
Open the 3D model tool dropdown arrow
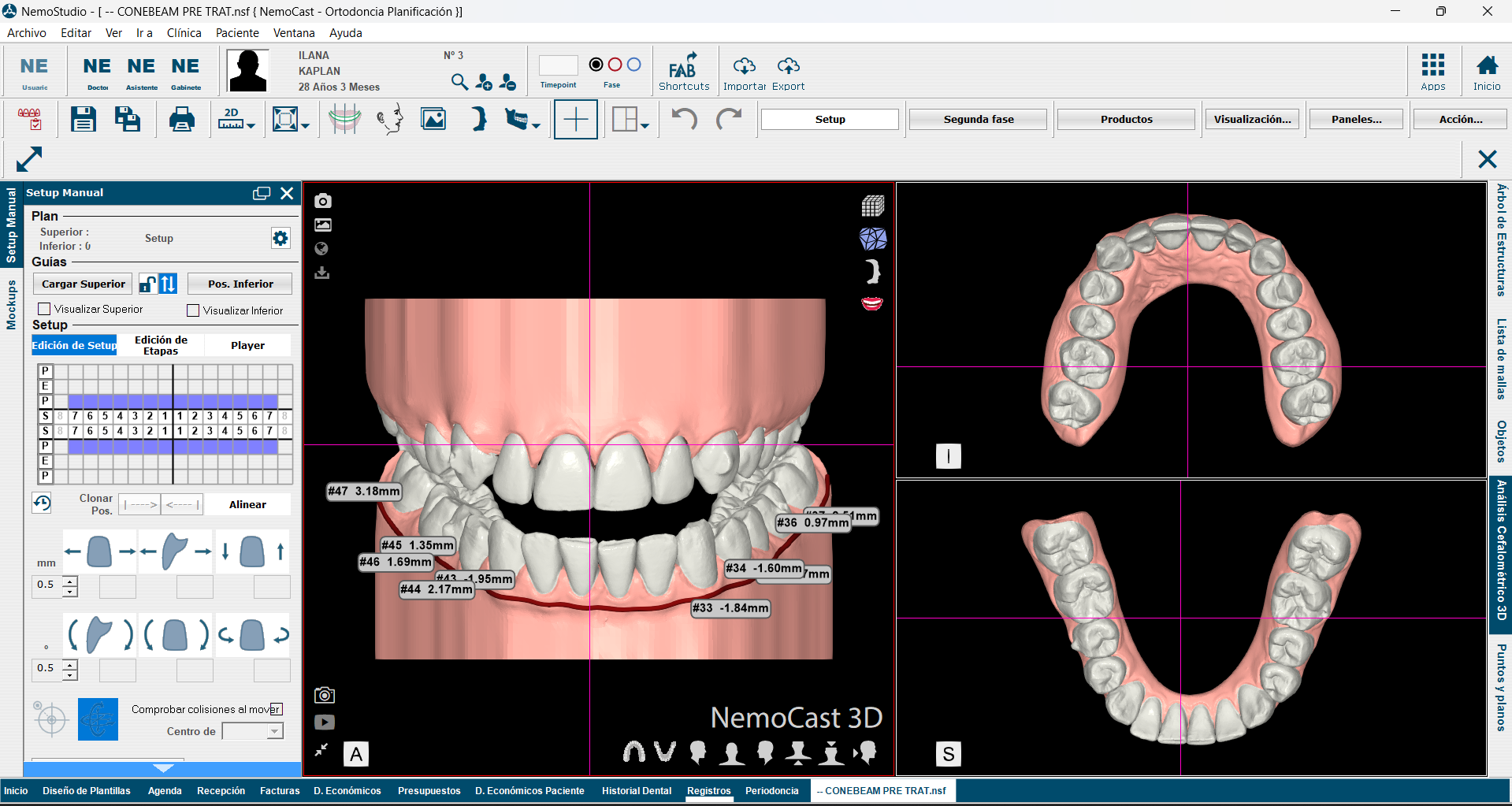[536, 126]
